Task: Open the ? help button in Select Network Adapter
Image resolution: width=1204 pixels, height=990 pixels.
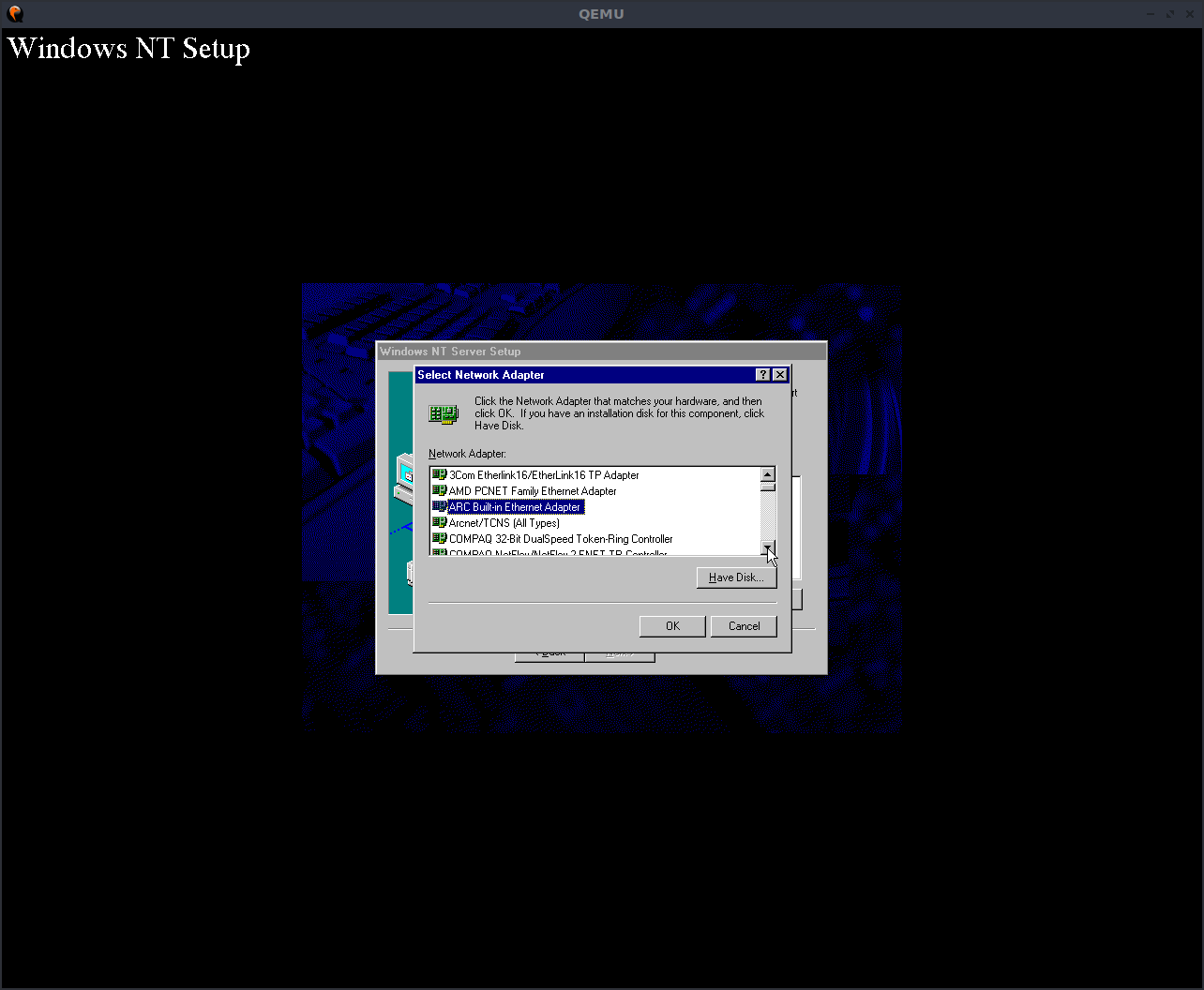Action: point(763,375)
